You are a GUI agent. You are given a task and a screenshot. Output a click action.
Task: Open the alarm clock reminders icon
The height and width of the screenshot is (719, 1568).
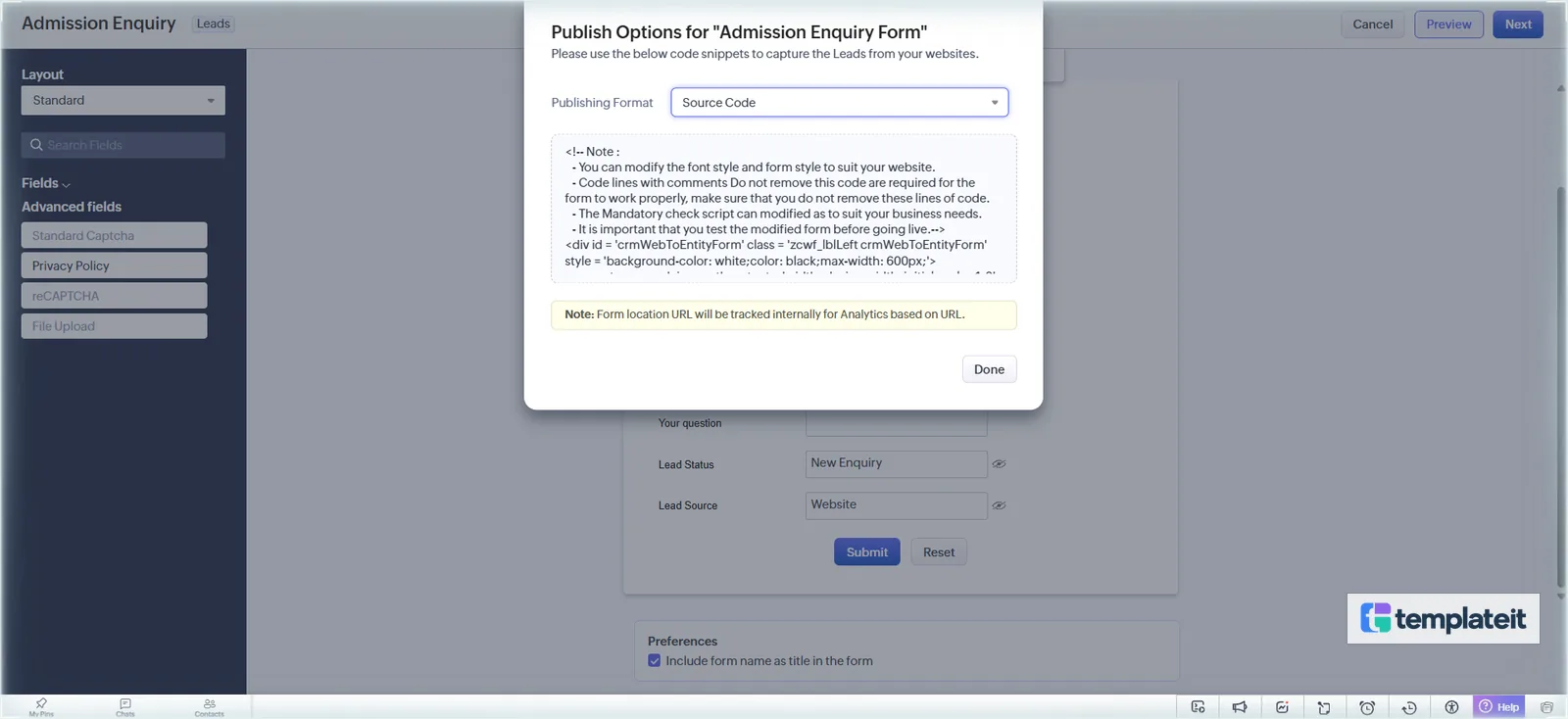point(1367,707)
